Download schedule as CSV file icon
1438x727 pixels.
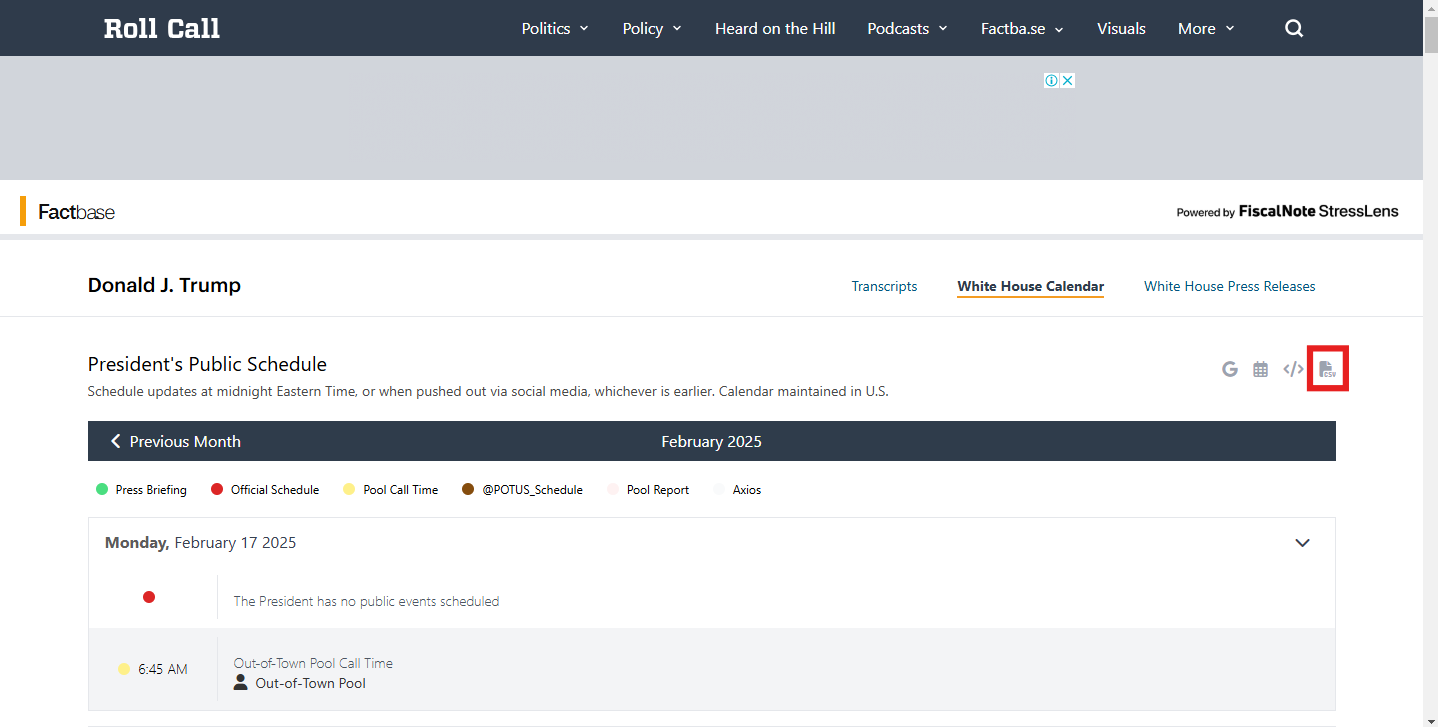[1327, 369]
